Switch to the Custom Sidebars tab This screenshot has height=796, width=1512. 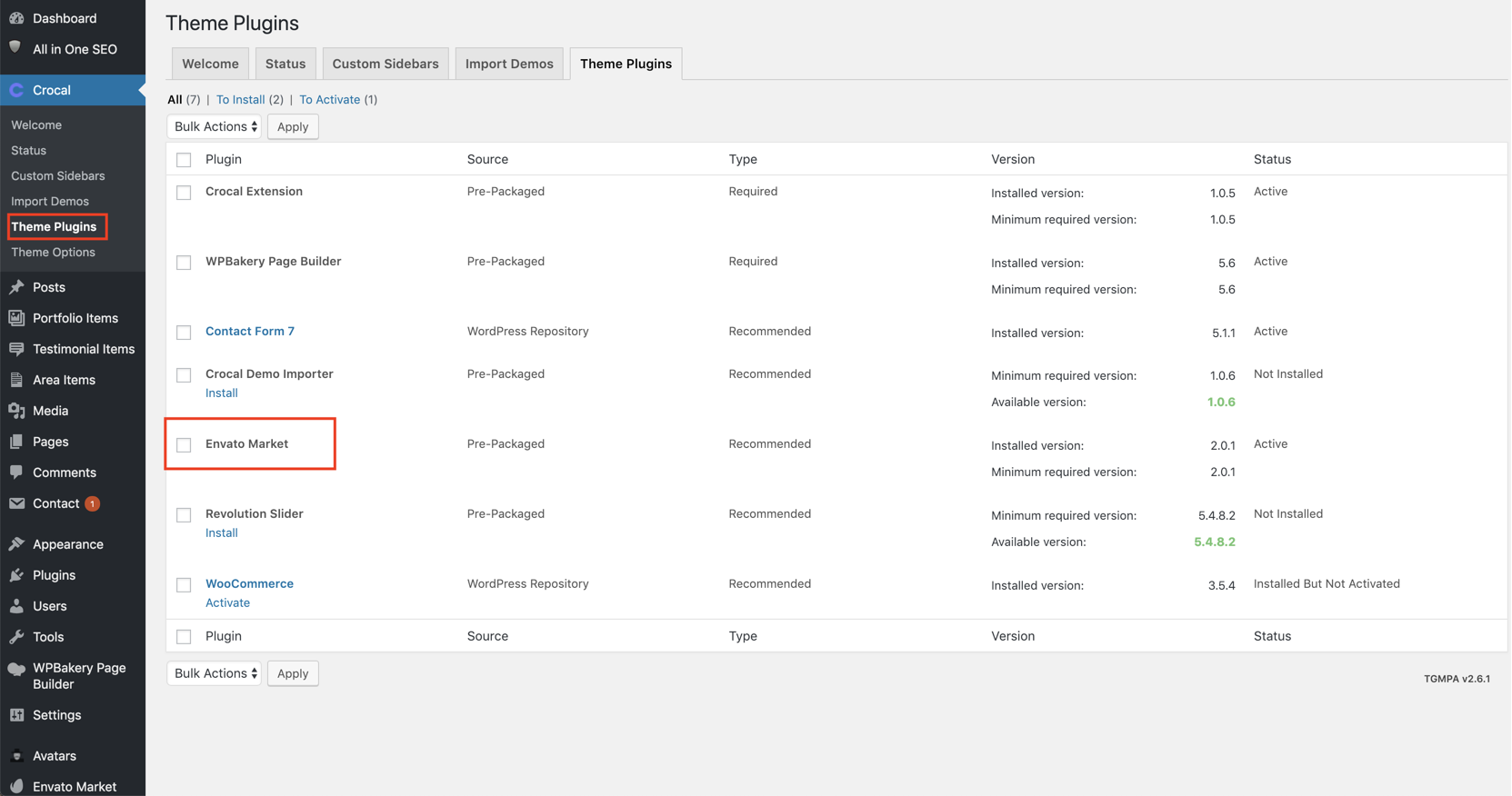386,64
